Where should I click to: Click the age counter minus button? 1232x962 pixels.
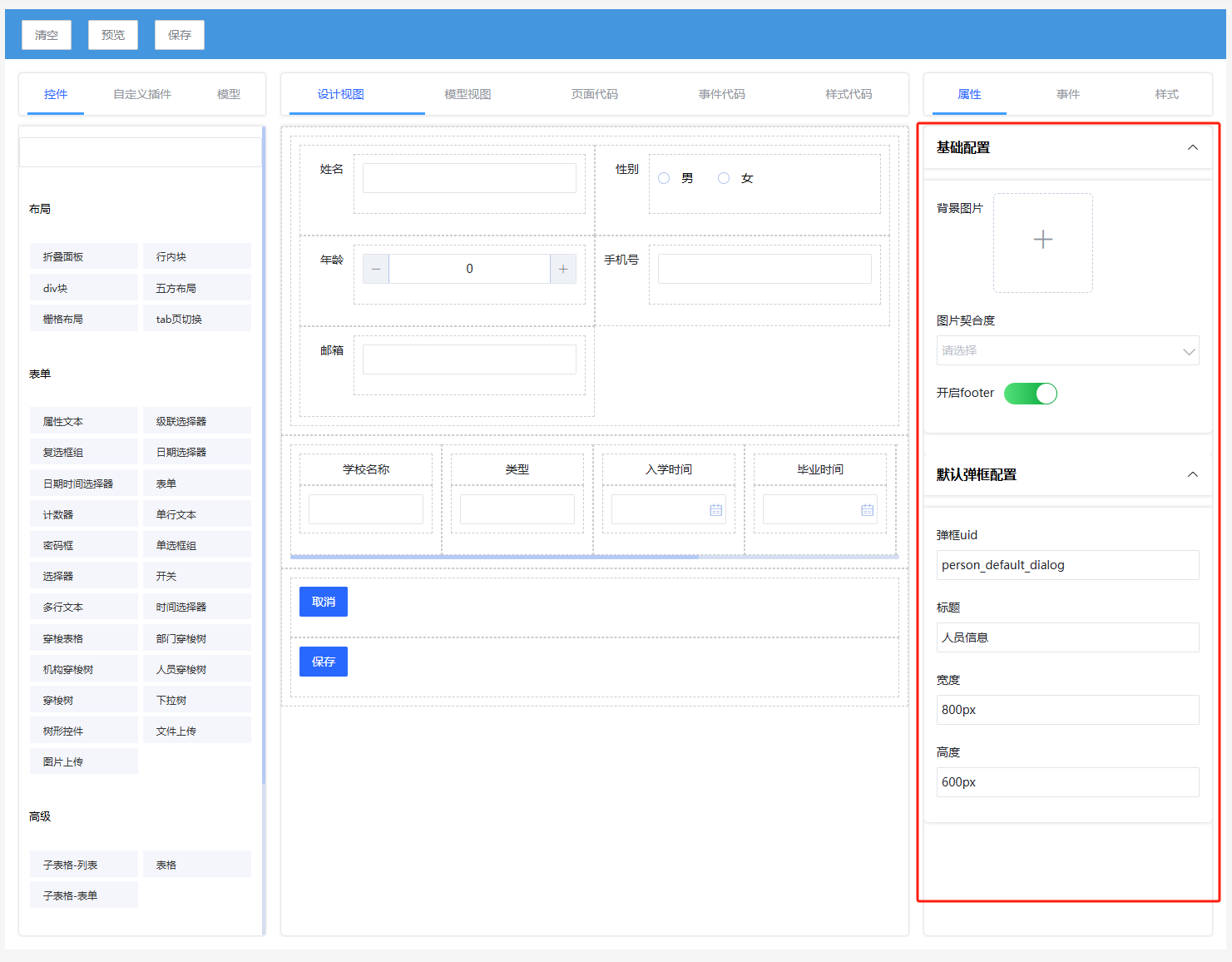tap(376, 269)
